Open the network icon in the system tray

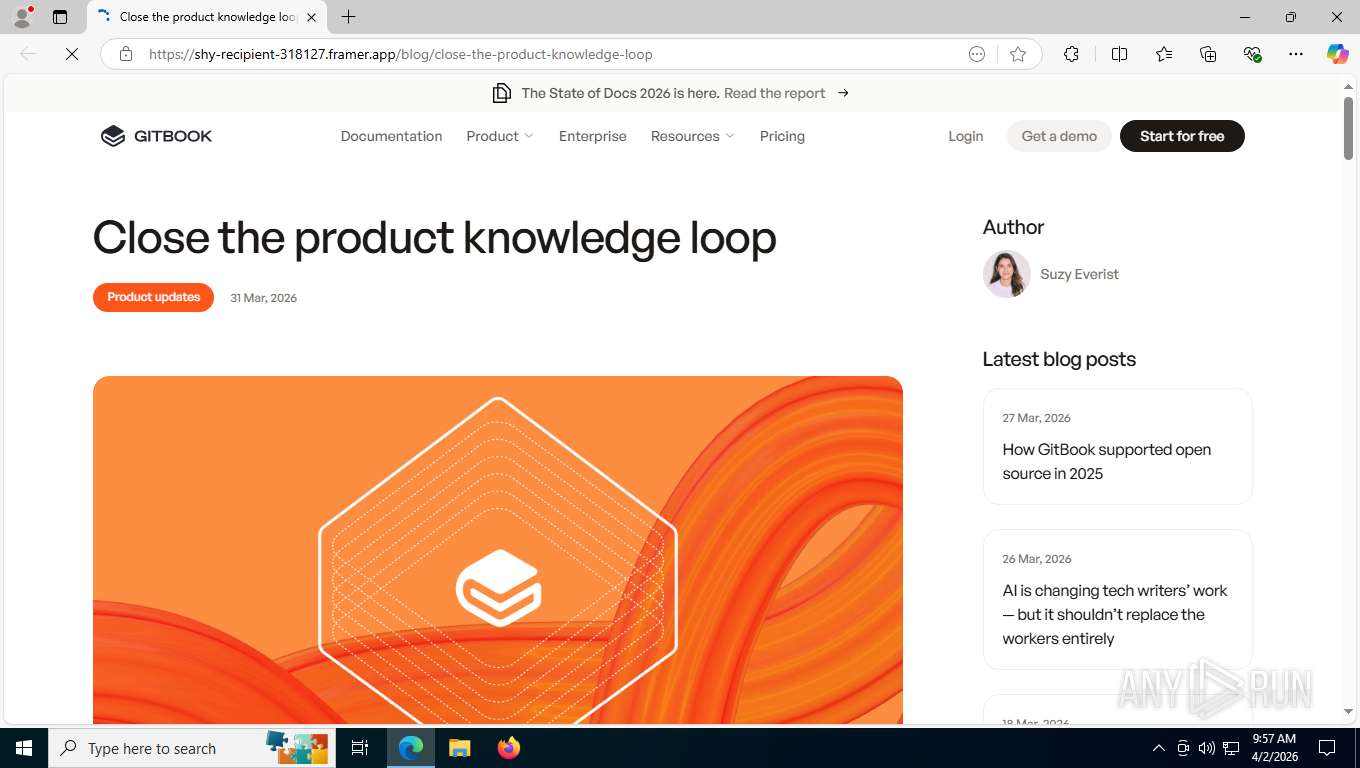(x=1231, y=748)
